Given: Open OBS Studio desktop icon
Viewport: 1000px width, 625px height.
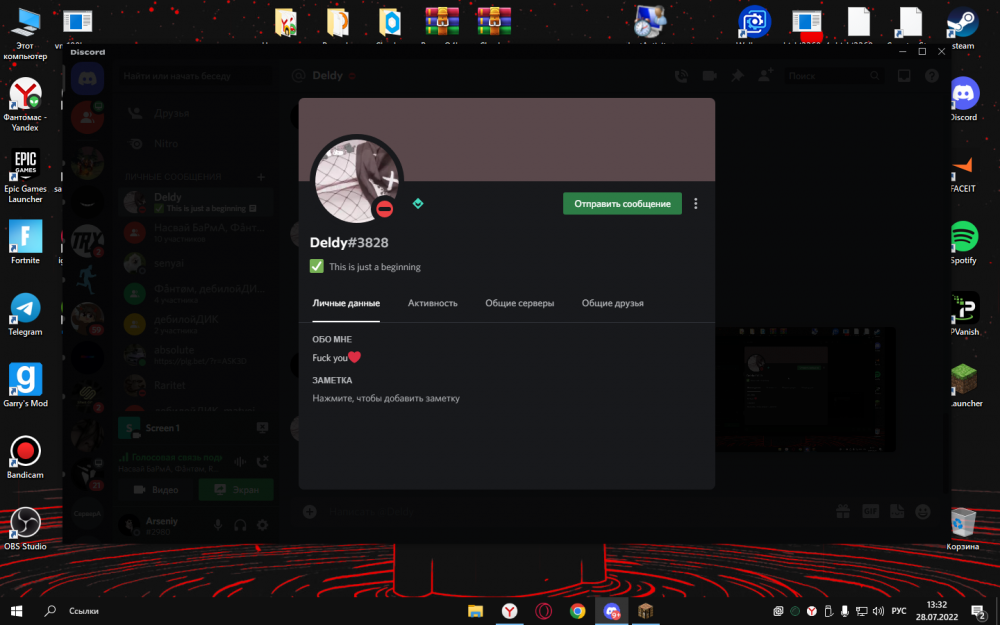Looking at the screenshot, I should coord(26,528).
